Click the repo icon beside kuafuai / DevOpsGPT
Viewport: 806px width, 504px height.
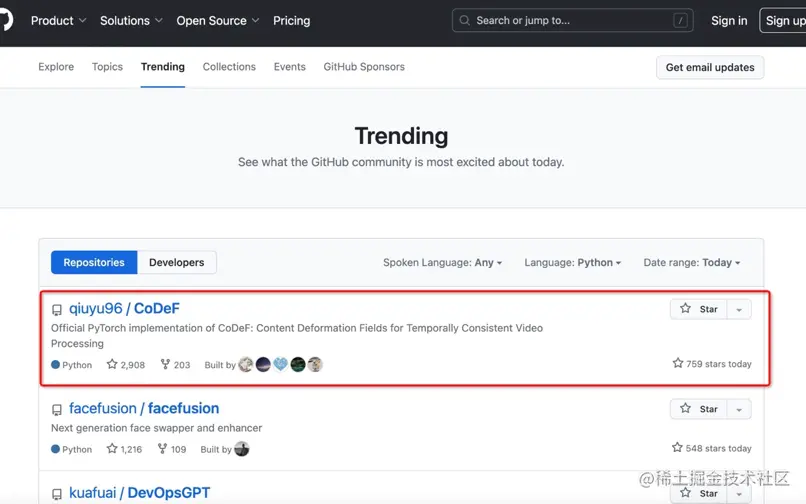(x=57, y=494)
